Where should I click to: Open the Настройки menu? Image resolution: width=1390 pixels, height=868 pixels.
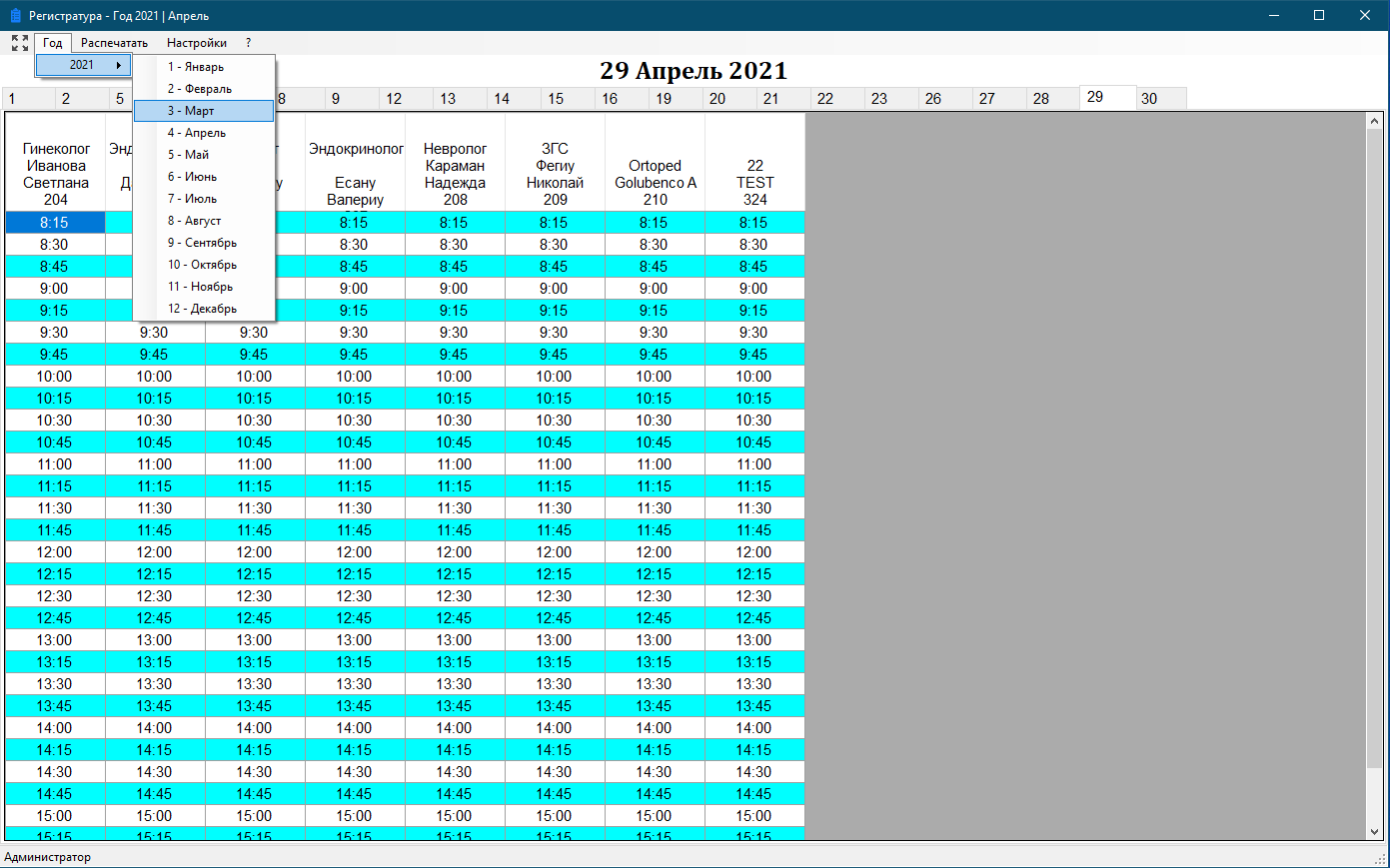(x=197, y=43)
